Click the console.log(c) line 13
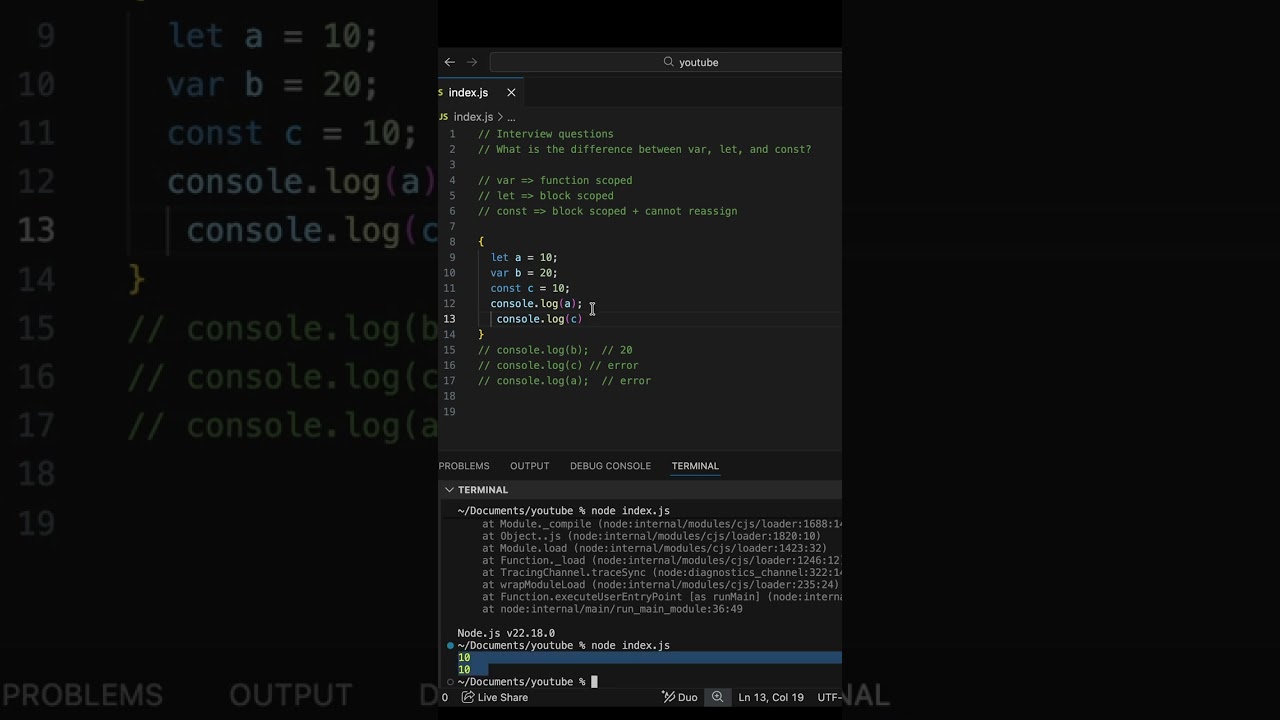This screenshot has width=1280, height=720. tap(539, 319)
